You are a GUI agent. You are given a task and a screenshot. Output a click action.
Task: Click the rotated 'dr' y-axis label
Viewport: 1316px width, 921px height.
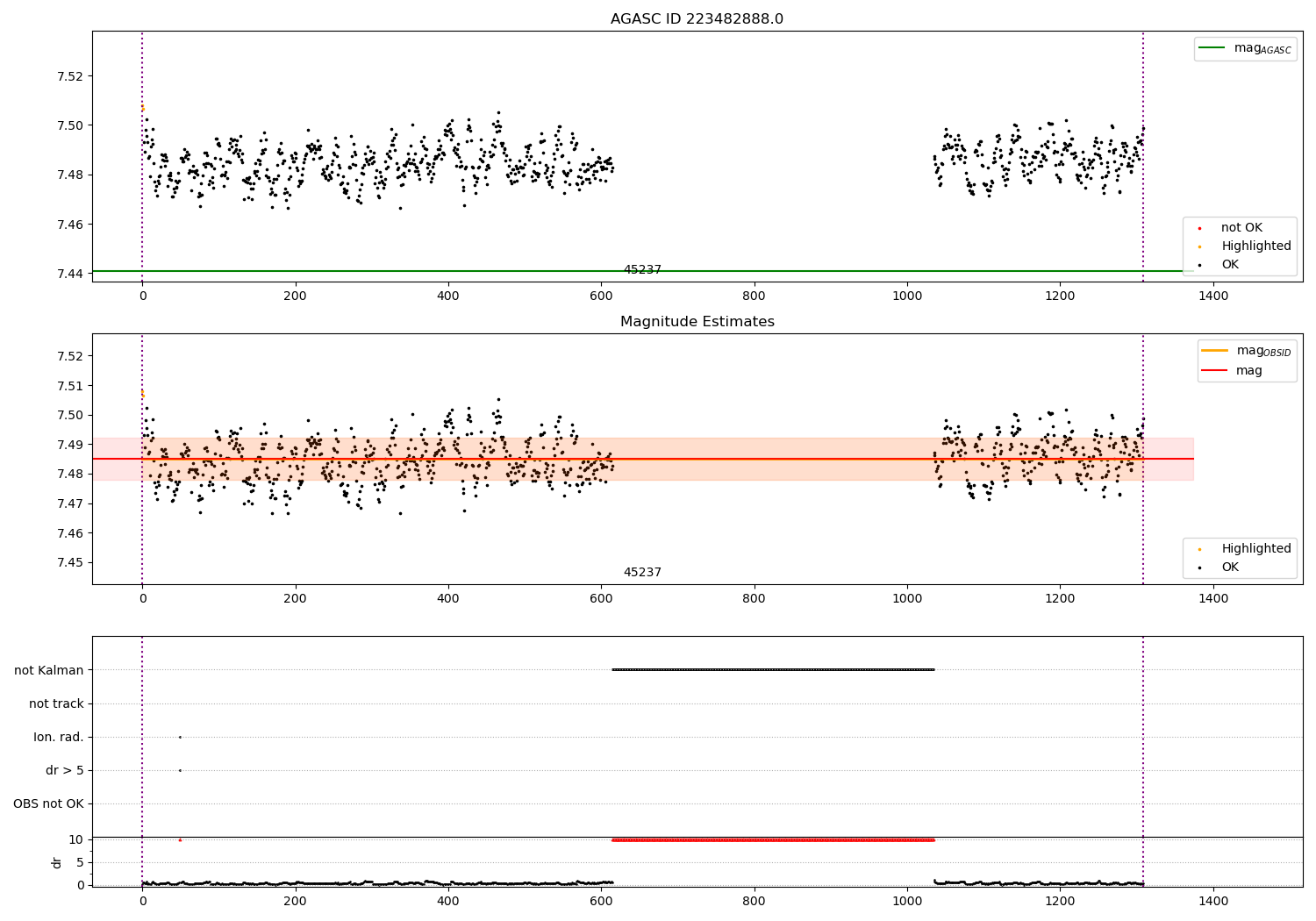pyautogui.click(x=57, y=862)
